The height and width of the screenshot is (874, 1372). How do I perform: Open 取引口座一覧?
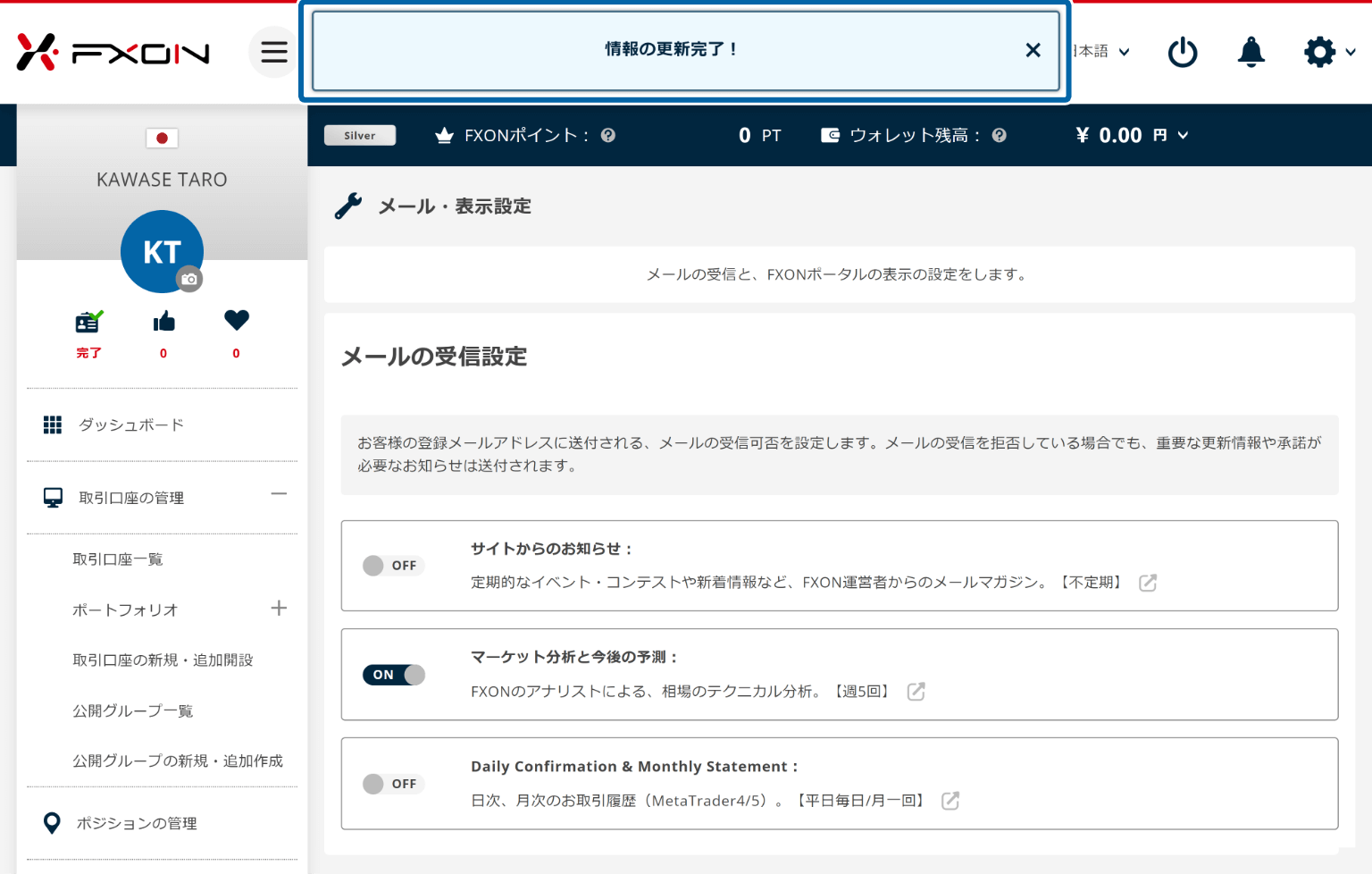click(118, 559)
